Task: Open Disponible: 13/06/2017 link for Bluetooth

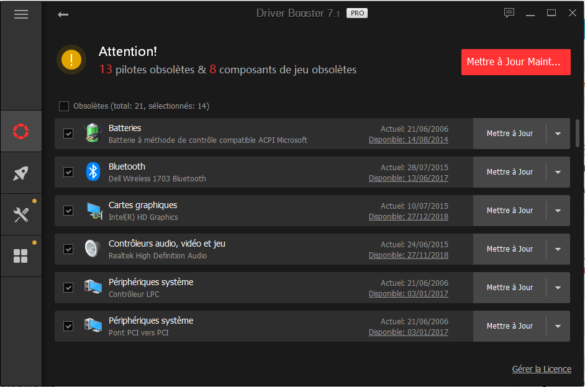Action: pyautogui.click(x=408, y=178)
